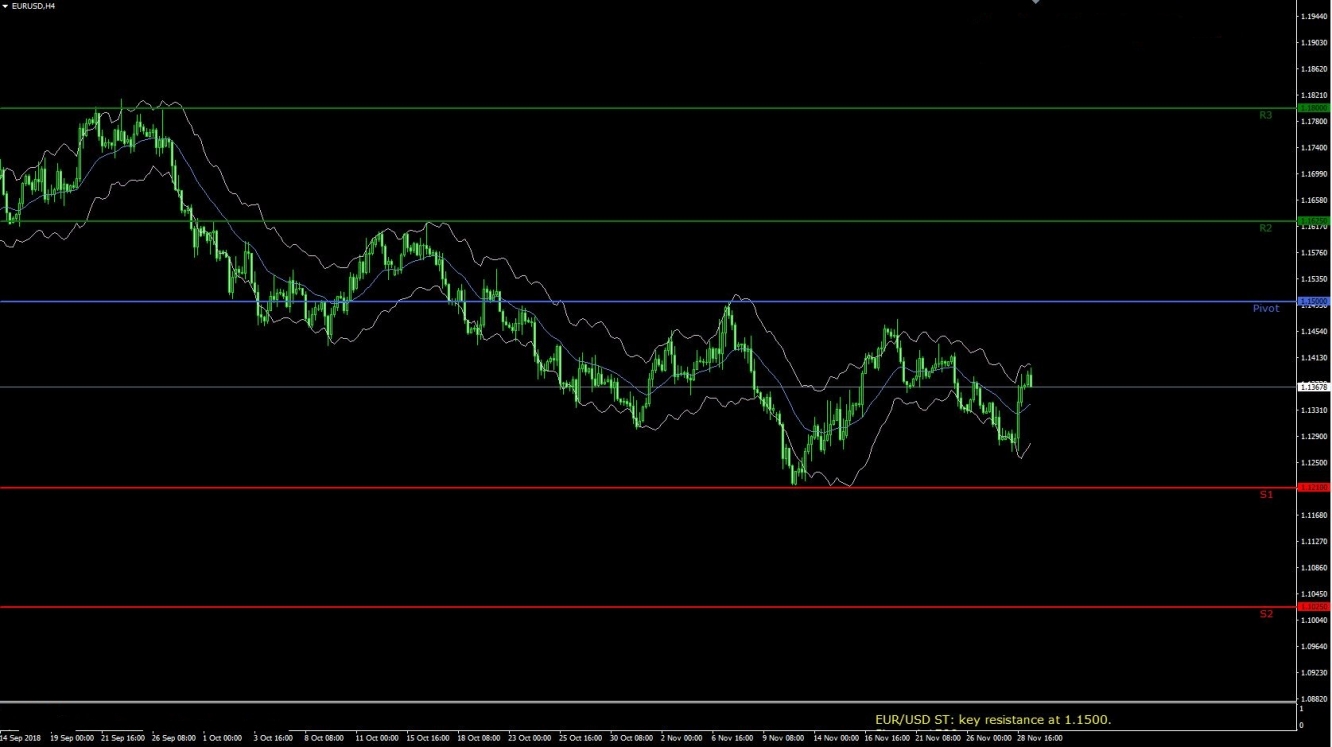Viewport: 1332px width, 747px height.
Task: Click the 1.10040 price scale value
Action: coord(1314,621)
